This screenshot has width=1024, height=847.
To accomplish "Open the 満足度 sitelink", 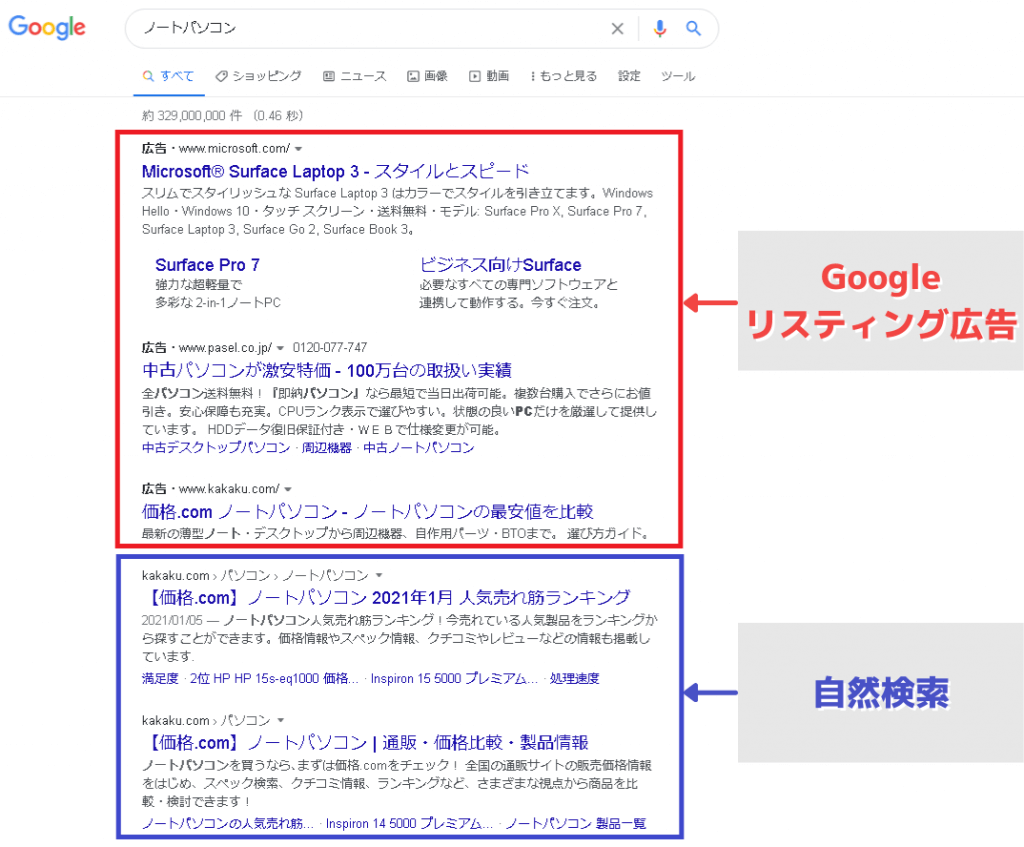I will tap(160, 679).
